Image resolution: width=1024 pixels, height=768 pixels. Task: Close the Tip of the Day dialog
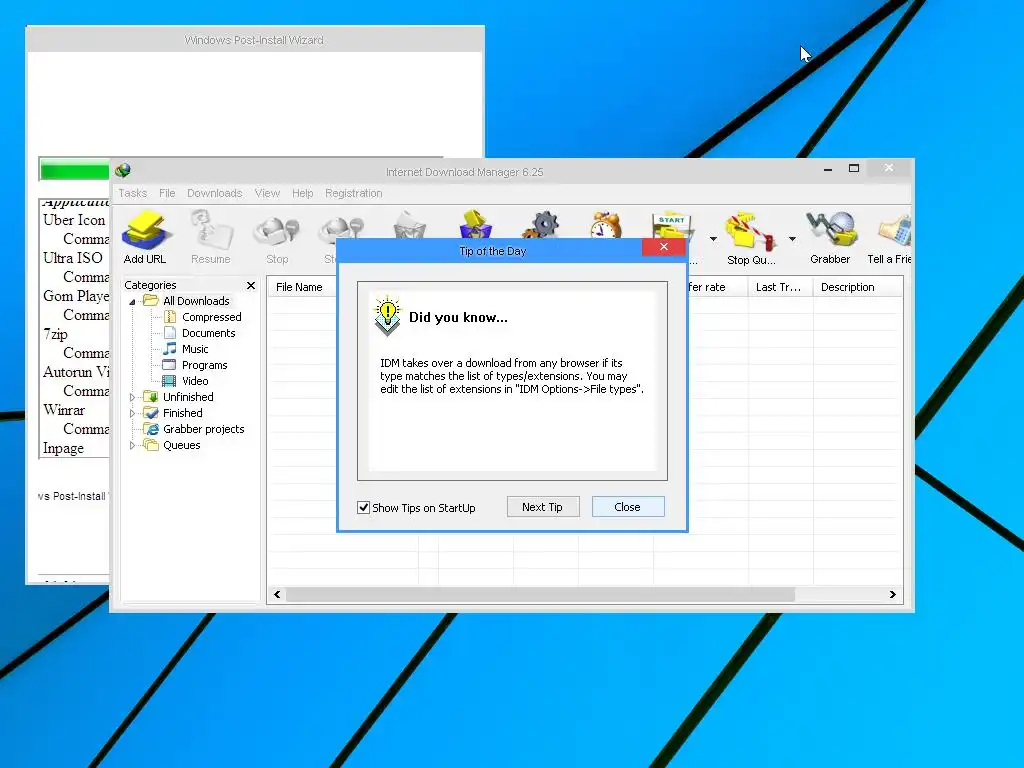[x=664, y=247]
